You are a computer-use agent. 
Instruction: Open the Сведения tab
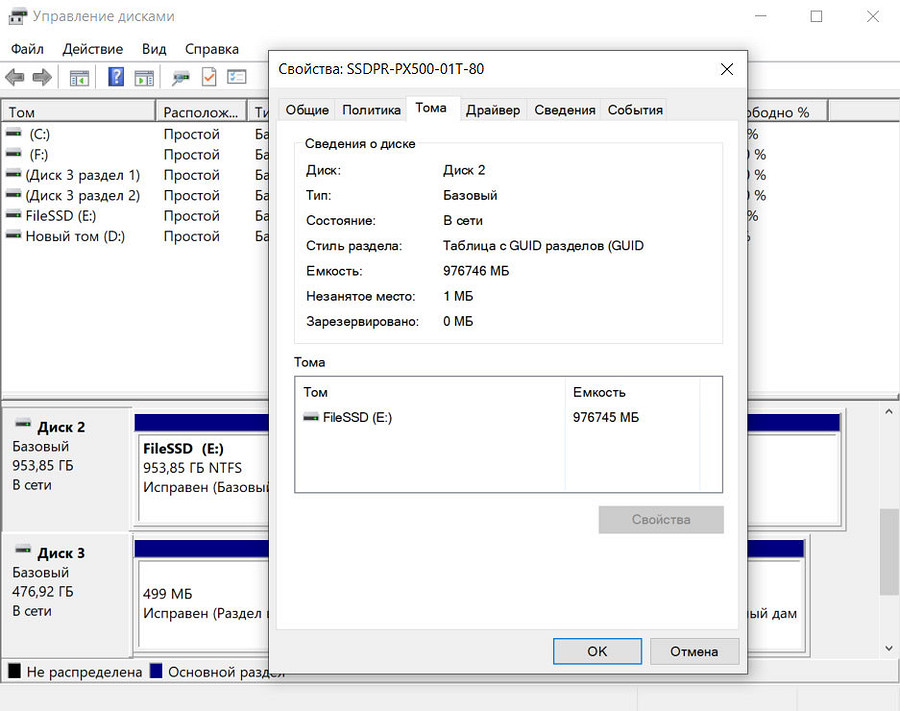click(x=565, y=110)
